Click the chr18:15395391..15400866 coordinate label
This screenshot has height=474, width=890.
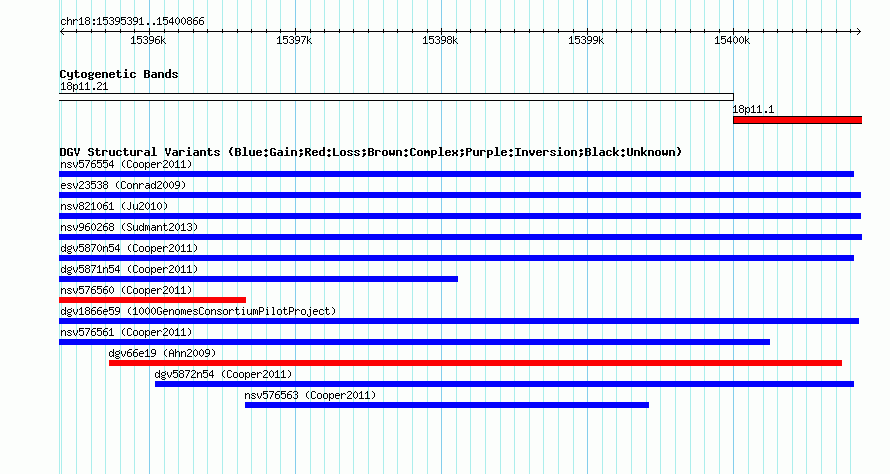[132, 22]
